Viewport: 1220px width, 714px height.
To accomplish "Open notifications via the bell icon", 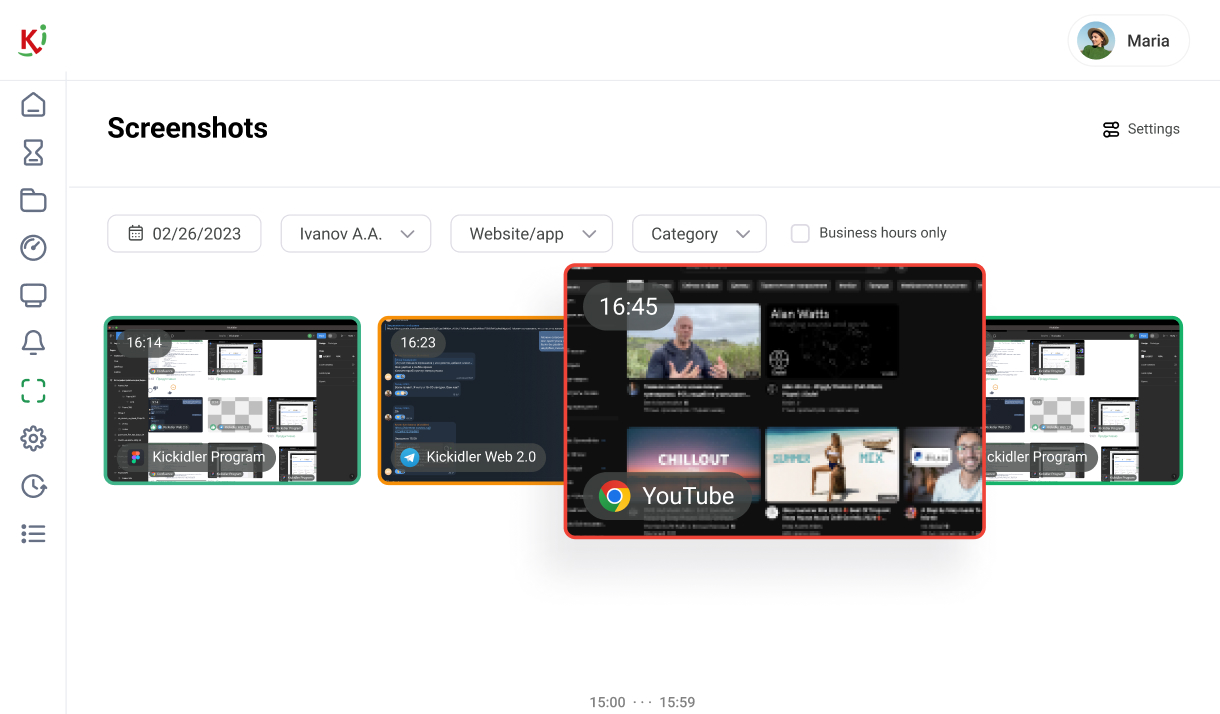I will [x=33, y=342].
